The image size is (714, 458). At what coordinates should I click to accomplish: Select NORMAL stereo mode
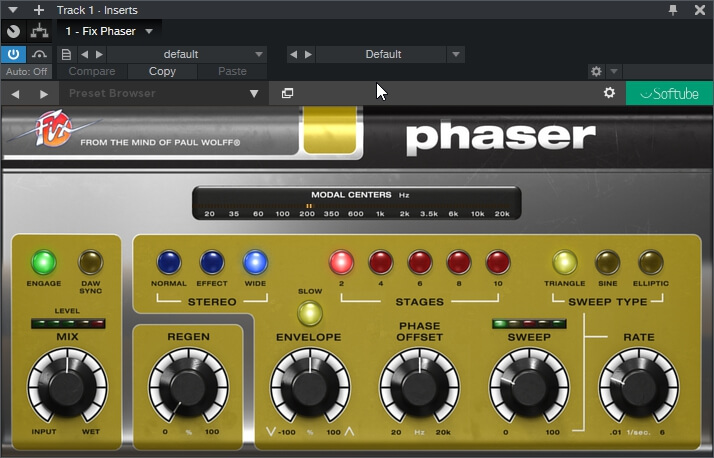point(169,263)
